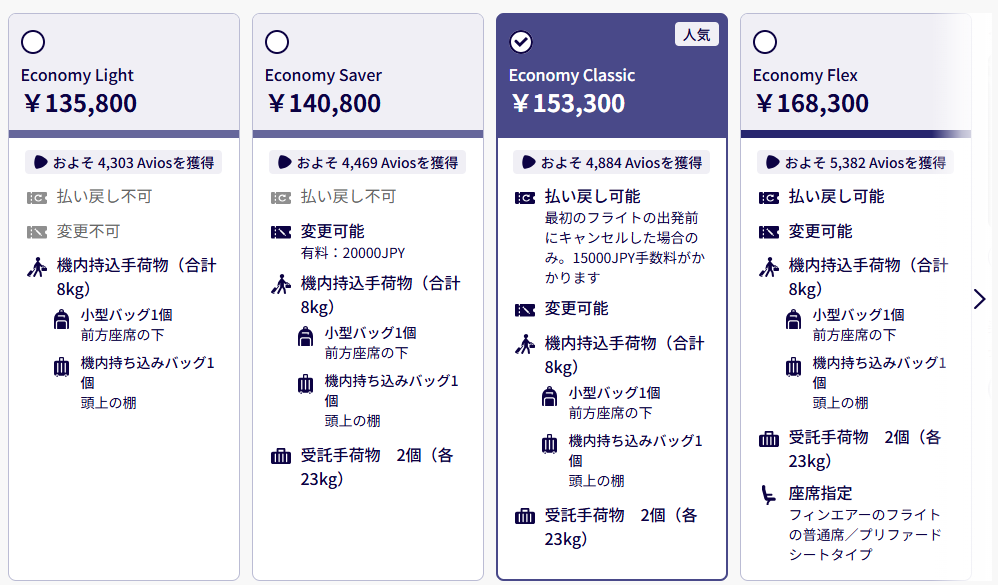The image size is (998, 585).
Task: Click checked baggage suitcase icon in Economy Classic
Action: click(x=524, y=516)
